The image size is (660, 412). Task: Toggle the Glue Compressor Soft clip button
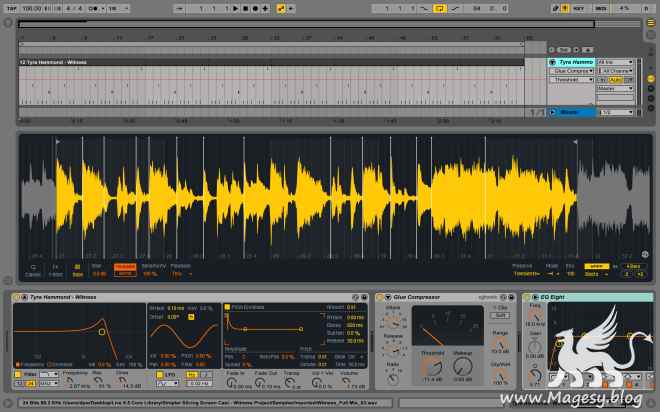pos(500,315)
